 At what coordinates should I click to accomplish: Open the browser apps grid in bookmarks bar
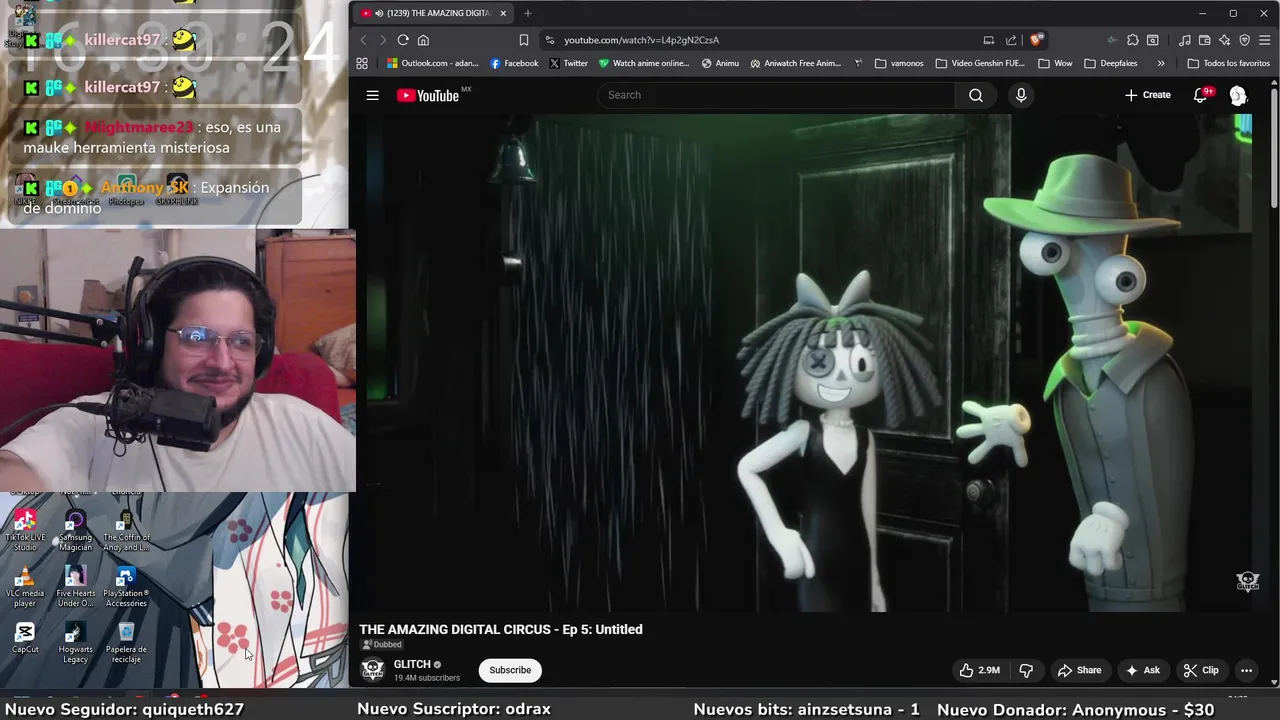[362, 63]
